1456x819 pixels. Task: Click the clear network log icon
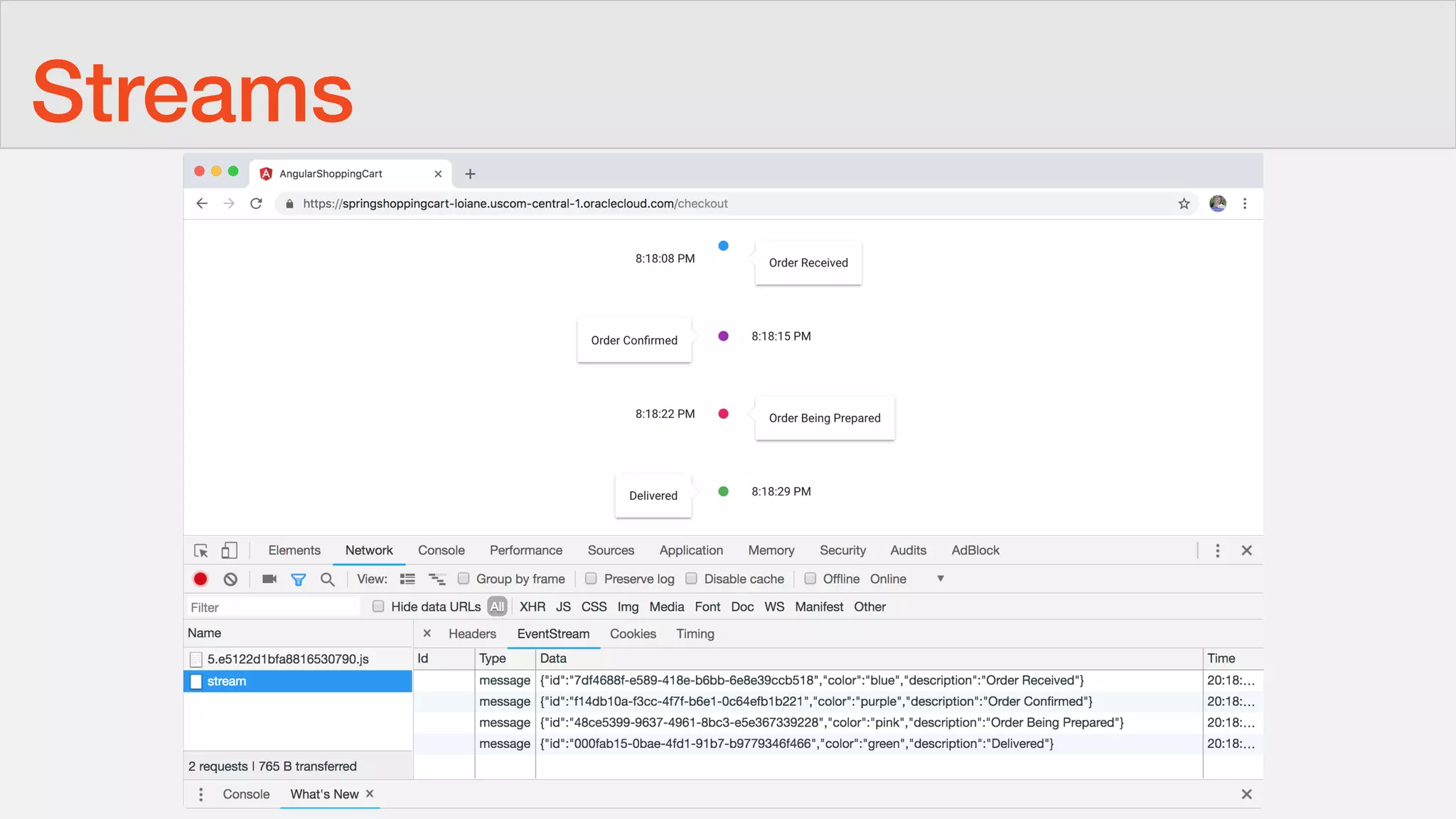click(x=230, y=579)
